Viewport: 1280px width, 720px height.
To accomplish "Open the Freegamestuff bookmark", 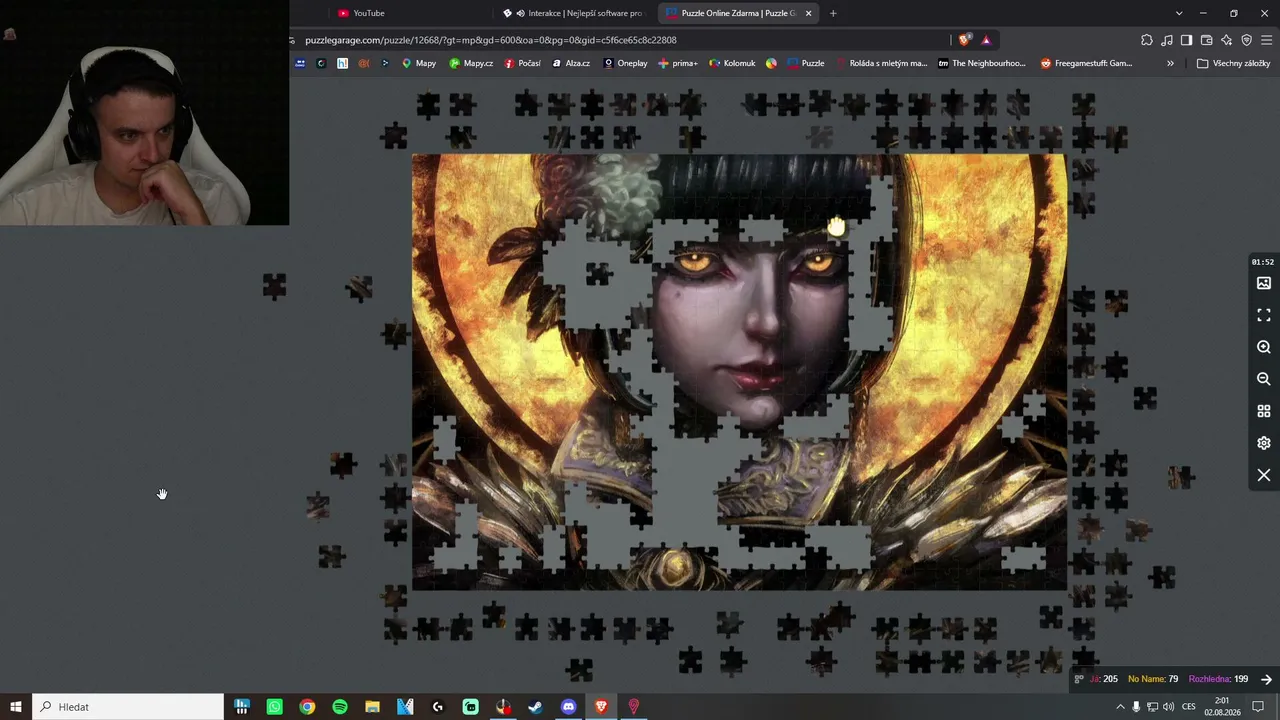I will 1086,63.
